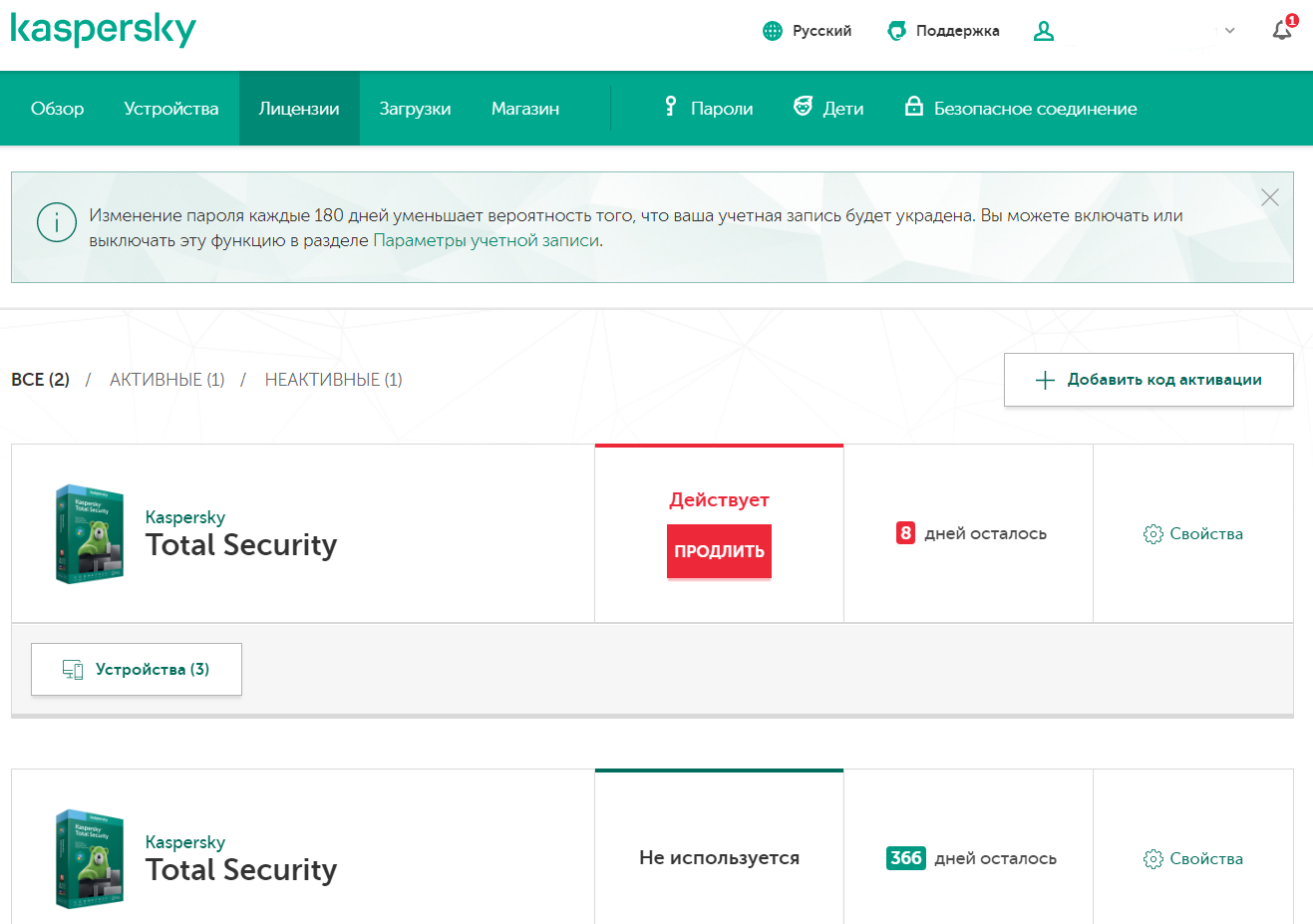Viewport: 1313px width, 924px height.
Task: Follow the Параметры учетной записи link
Action: [x=487, y=240]
